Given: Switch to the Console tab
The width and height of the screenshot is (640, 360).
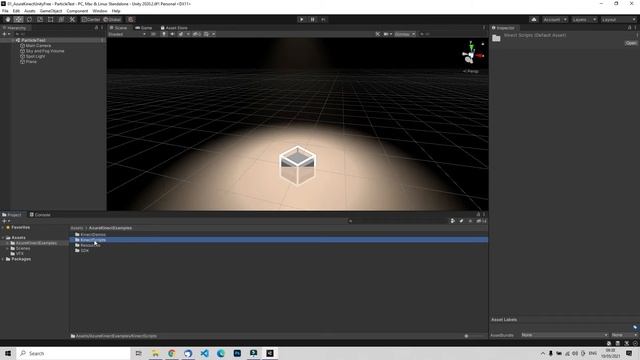Looking at the screenshot, I should pyautogui.click(x=40, y=215).
